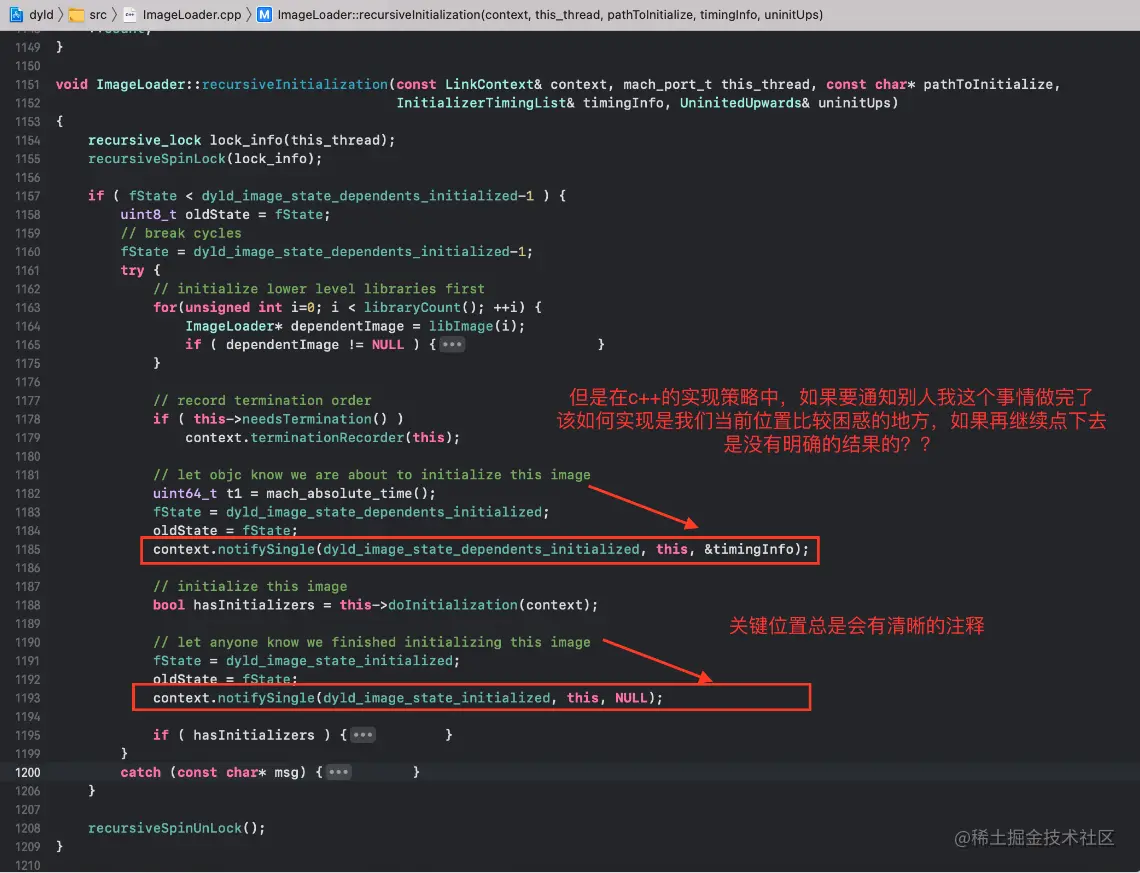Expand the folded code ellipsis on line 1165
This screenshot has width=1140, height=873.
pos(454,344)
